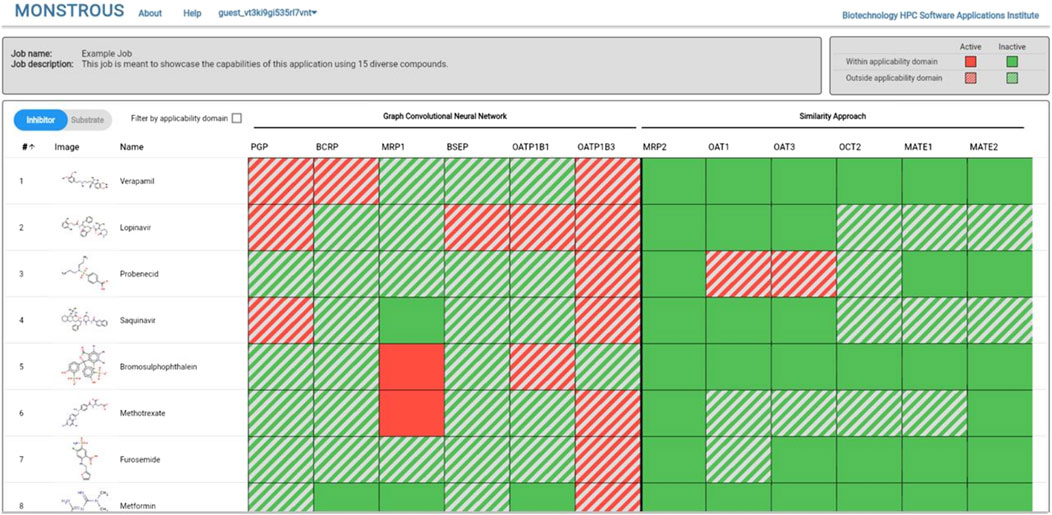Click legend swatch Active within applicability domain
Screen dimensions: 1052x515
click(x=970, y=62)
